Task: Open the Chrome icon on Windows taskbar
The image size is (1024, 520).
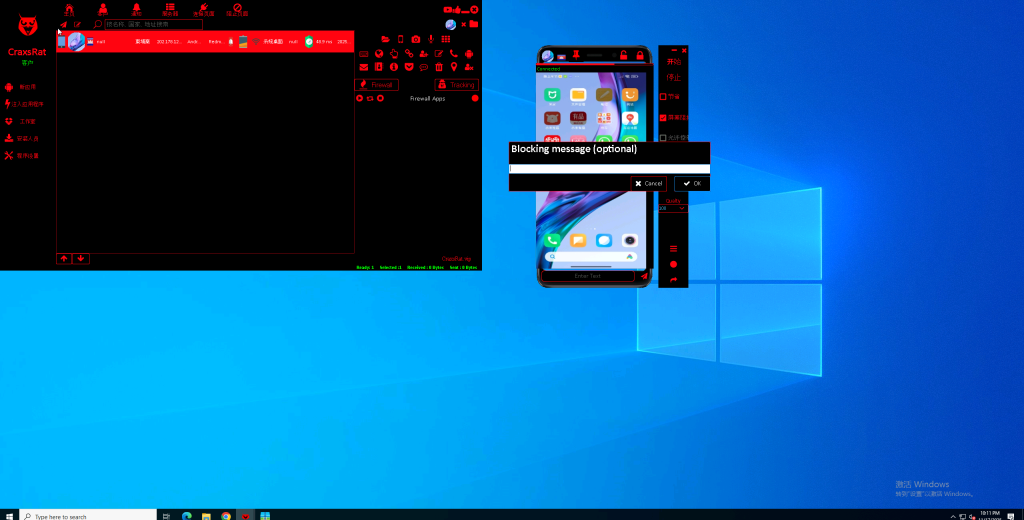Action: click(x=226, y=515)
